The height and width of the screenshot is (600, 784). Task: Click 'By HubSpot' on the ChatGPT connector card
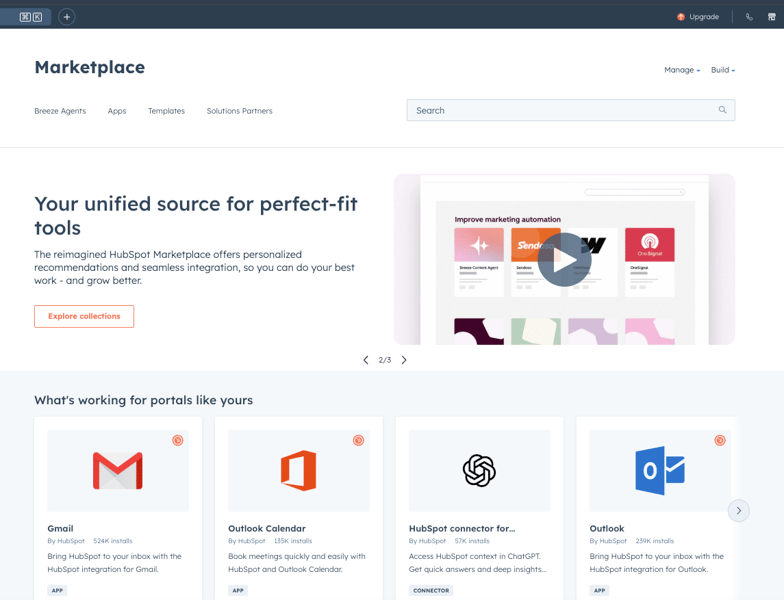(x=428, y=541)
